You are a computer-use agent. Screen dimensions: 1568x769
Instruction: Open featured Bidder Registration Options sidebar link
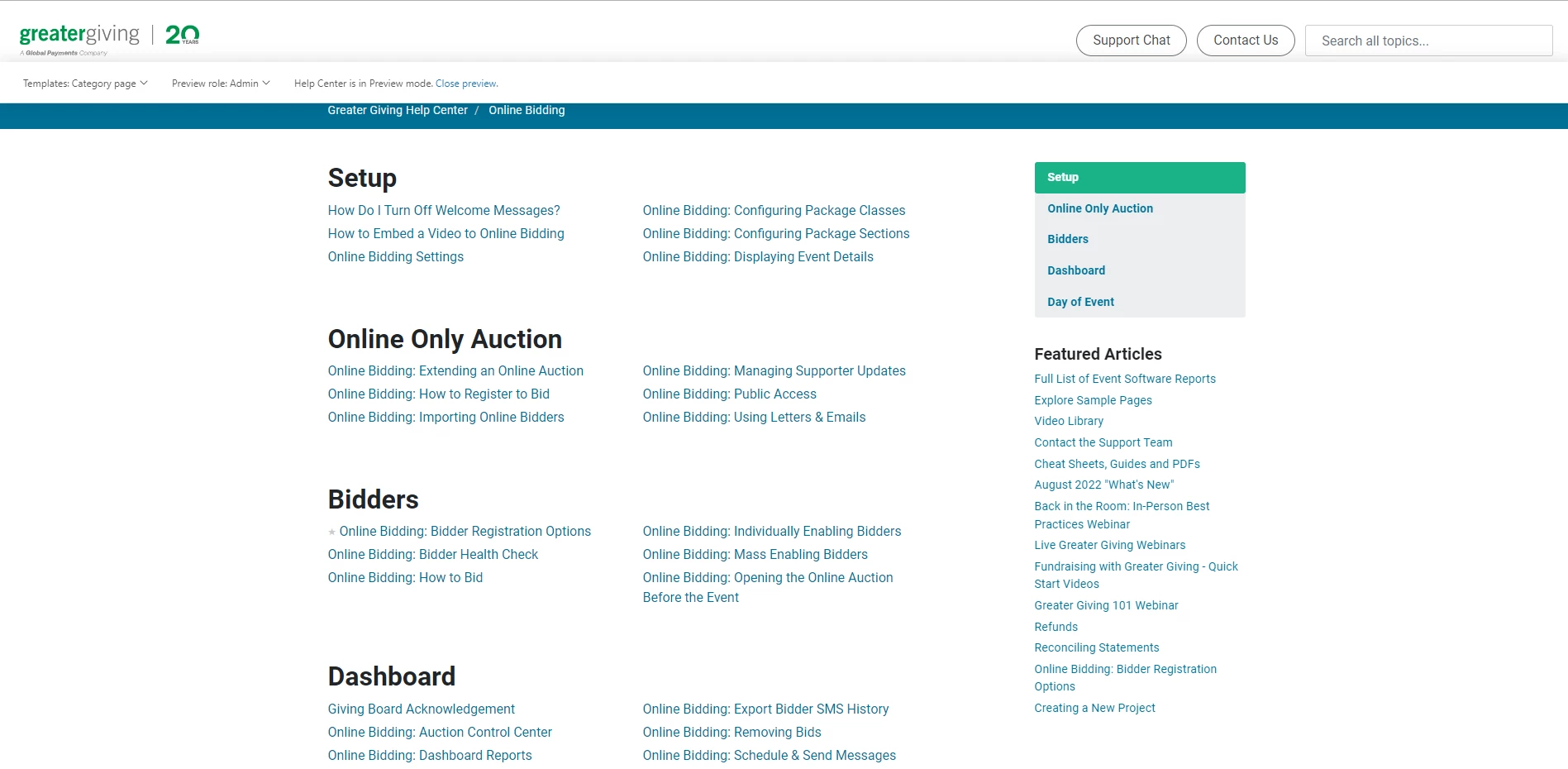1125,678
